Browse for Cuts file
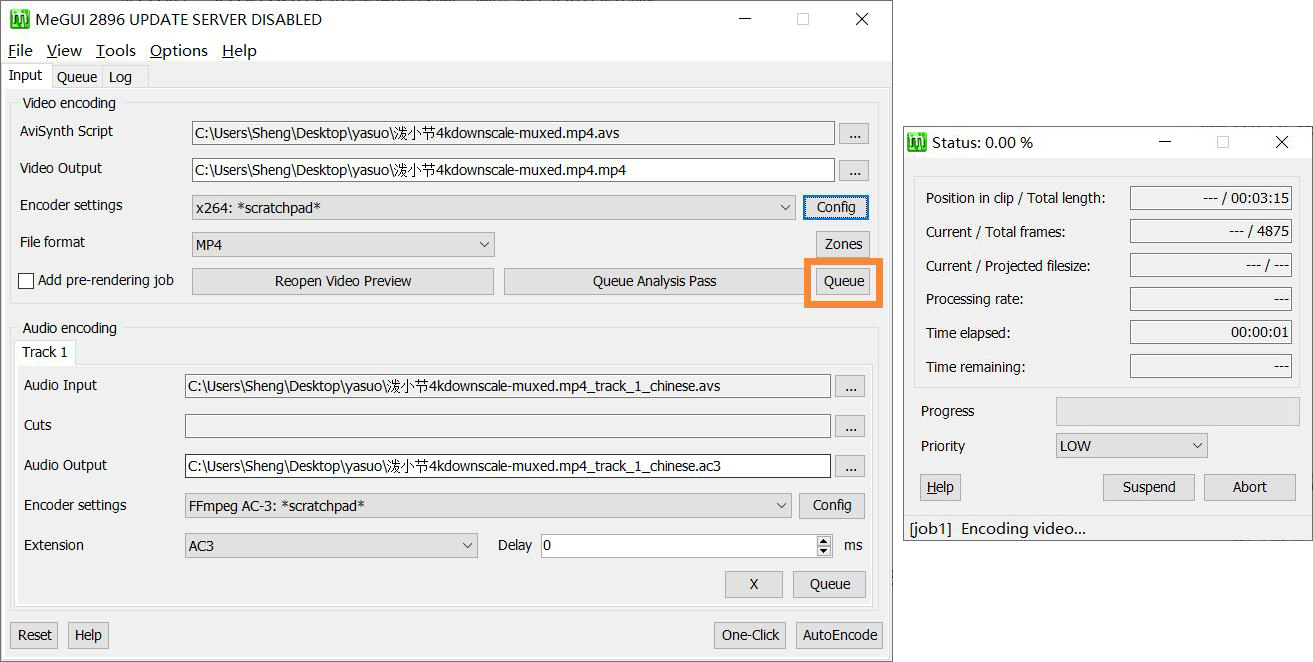 (850, 426)
